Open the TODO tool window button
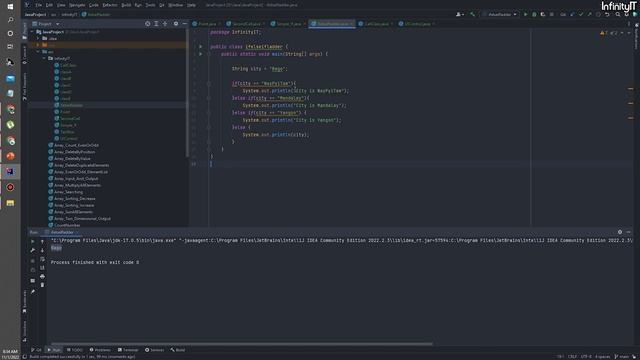This screenshot has height=360, width=640. [x=75, y=350]
